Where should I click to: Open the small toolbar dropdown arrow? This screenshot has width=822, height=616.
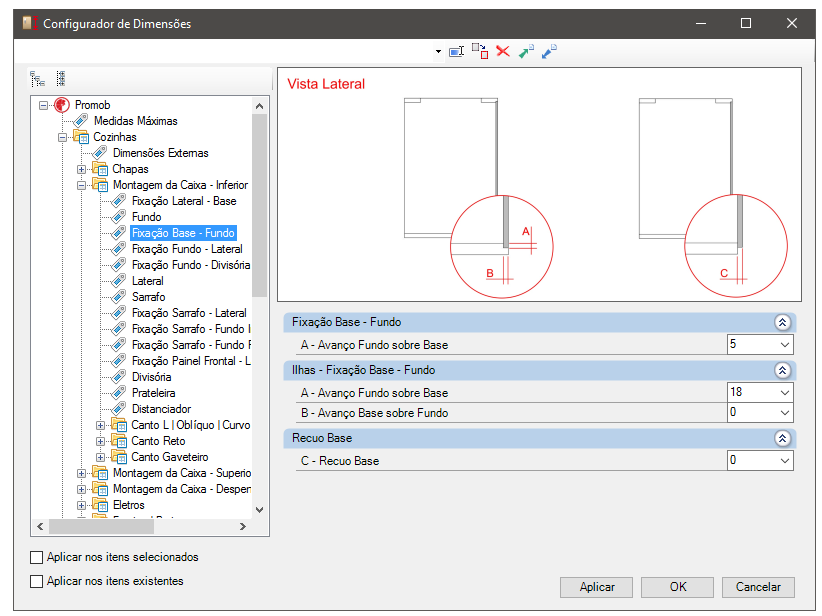[438, 52]
